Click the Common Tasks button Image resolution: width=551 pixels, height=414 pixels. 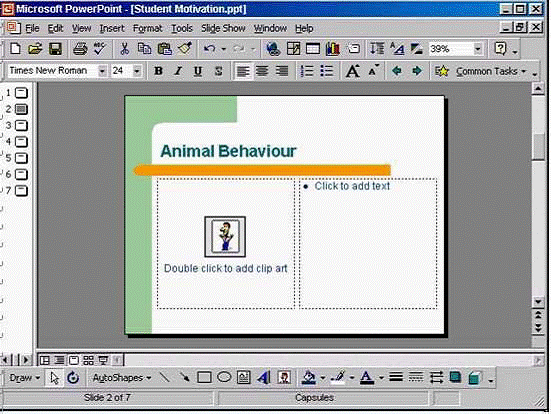[x=480, y=71]
